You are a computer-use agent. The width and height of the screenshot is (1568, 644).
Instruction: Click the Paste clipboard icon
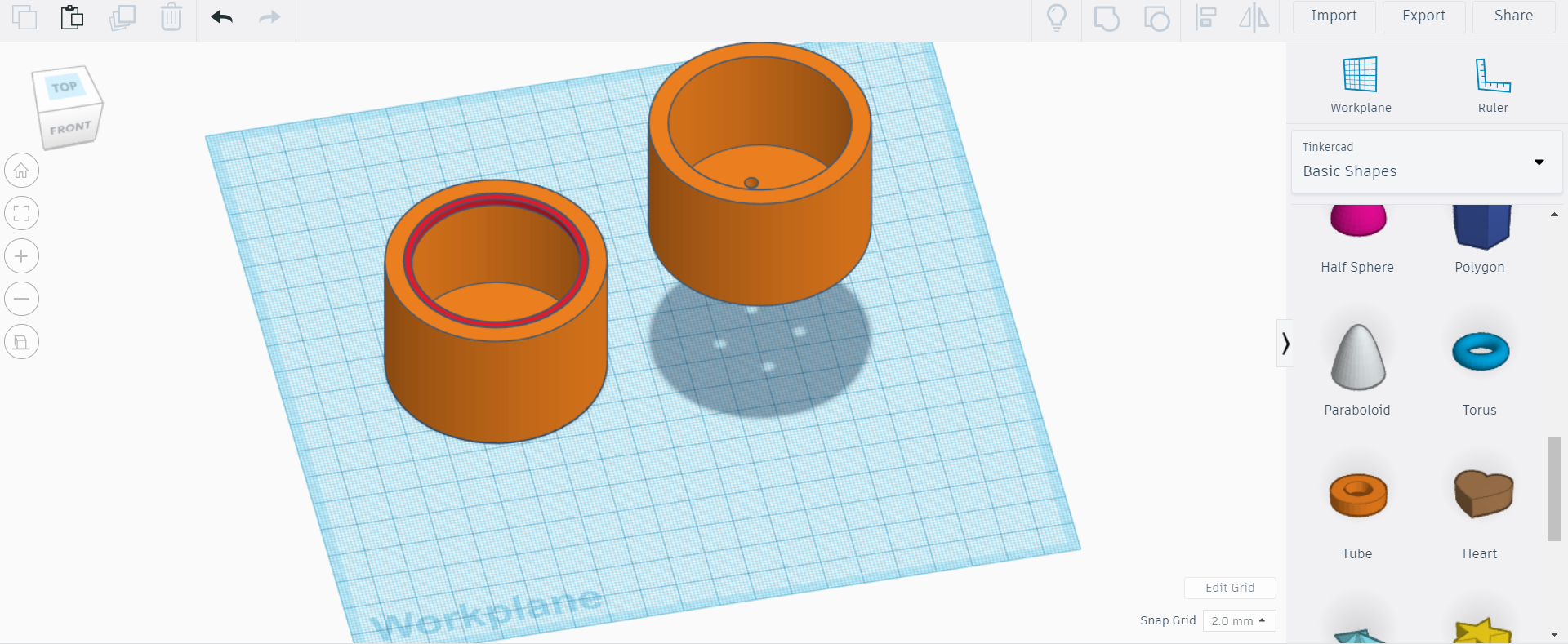click(73, 17)
